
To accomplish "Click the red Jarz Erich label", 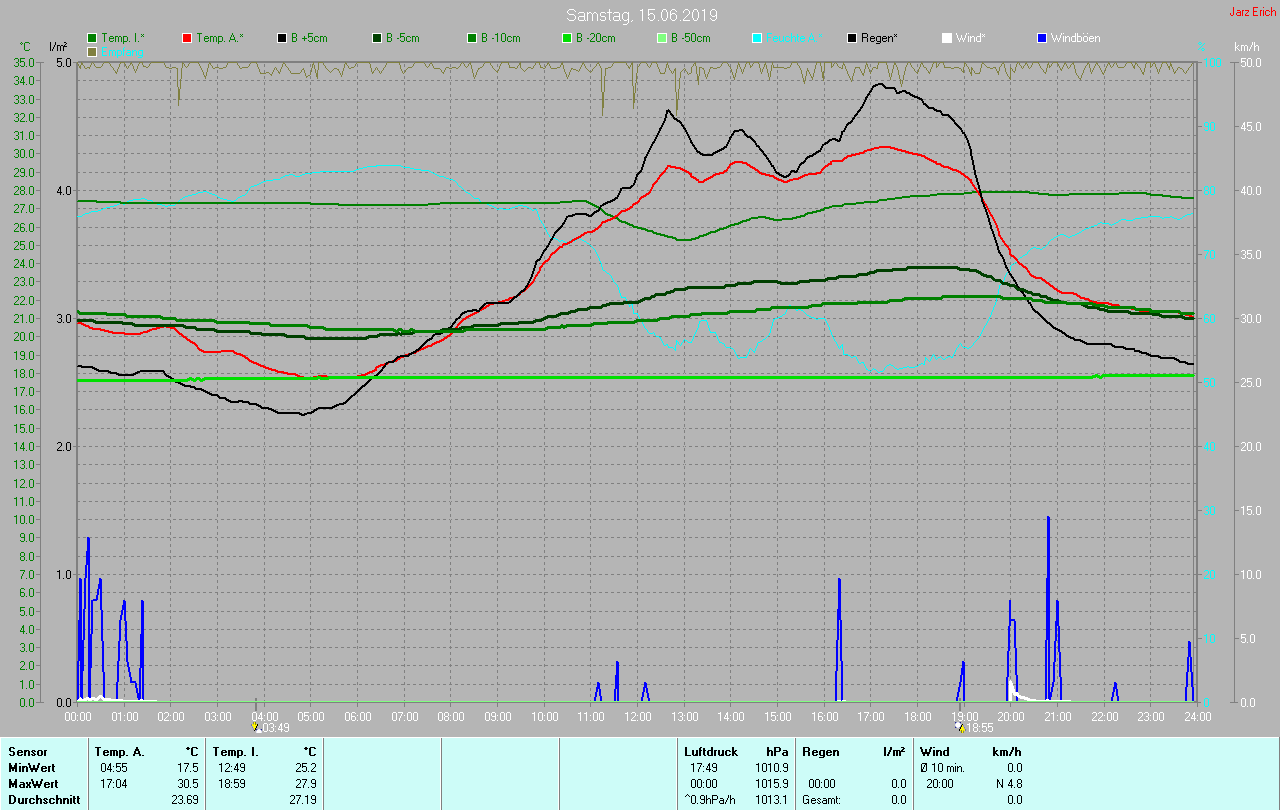I will pos(1252,12).
